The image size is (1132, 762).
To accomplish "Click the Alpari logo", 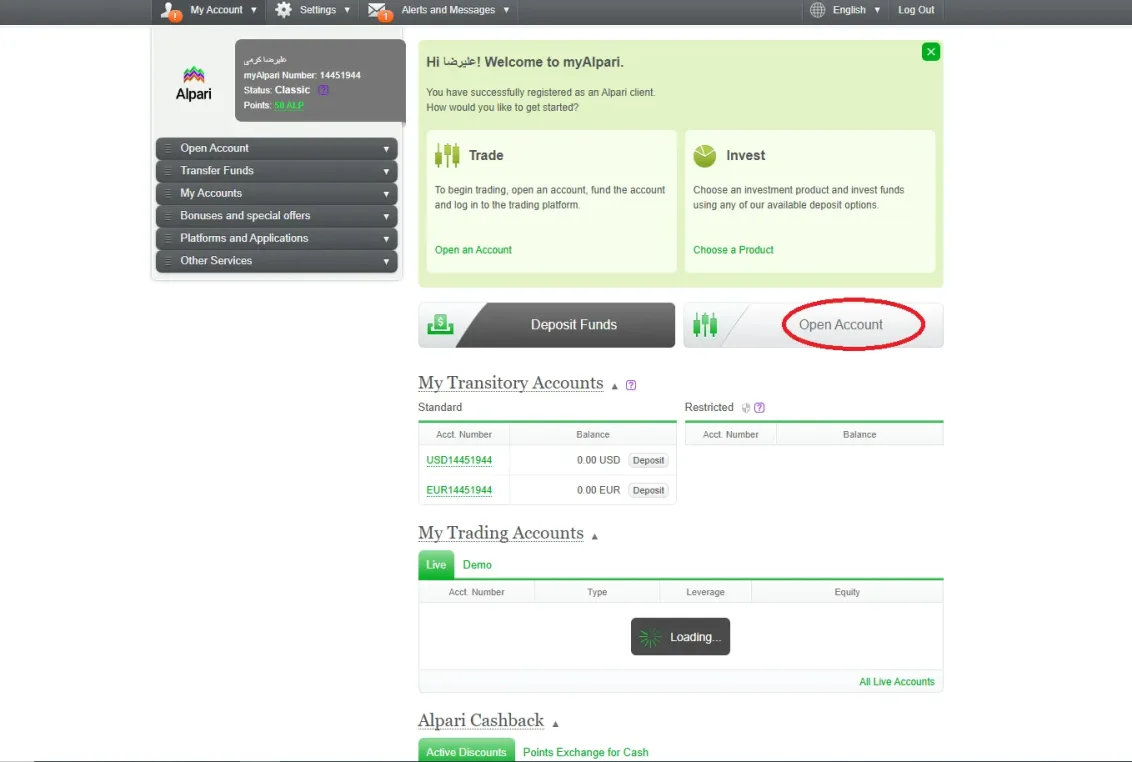I will [193, 84].
